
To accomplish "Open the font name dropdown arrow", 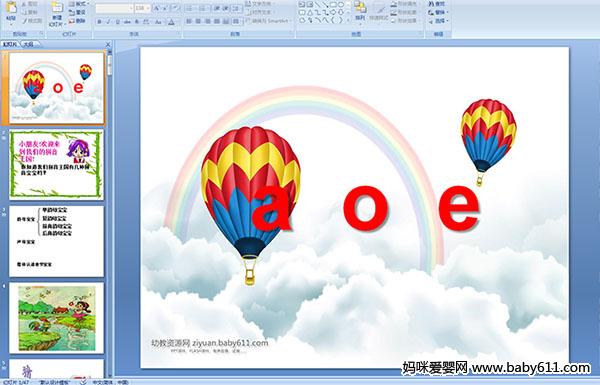I will tap(130, 8).
